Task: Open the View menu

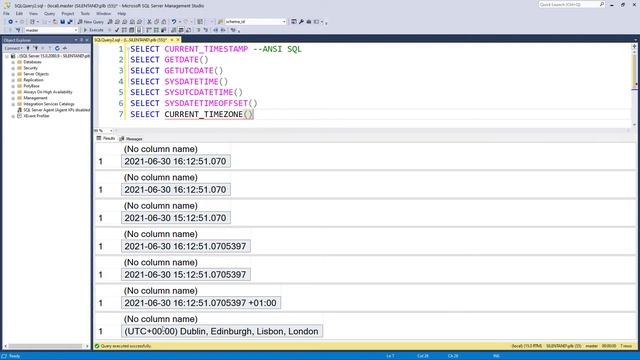Action: point(33,13)
